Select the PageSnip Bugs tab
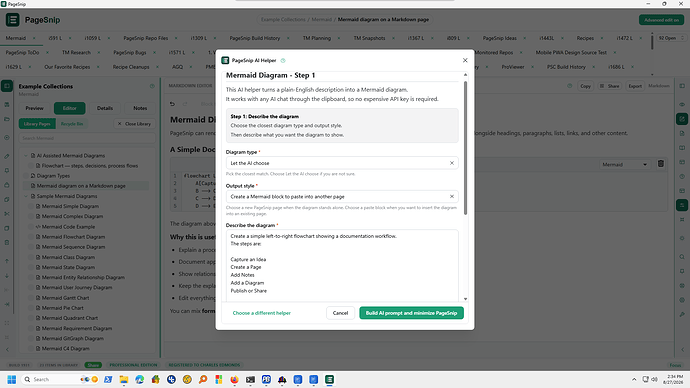Screen dimensions: 690x388 (129, 53)
